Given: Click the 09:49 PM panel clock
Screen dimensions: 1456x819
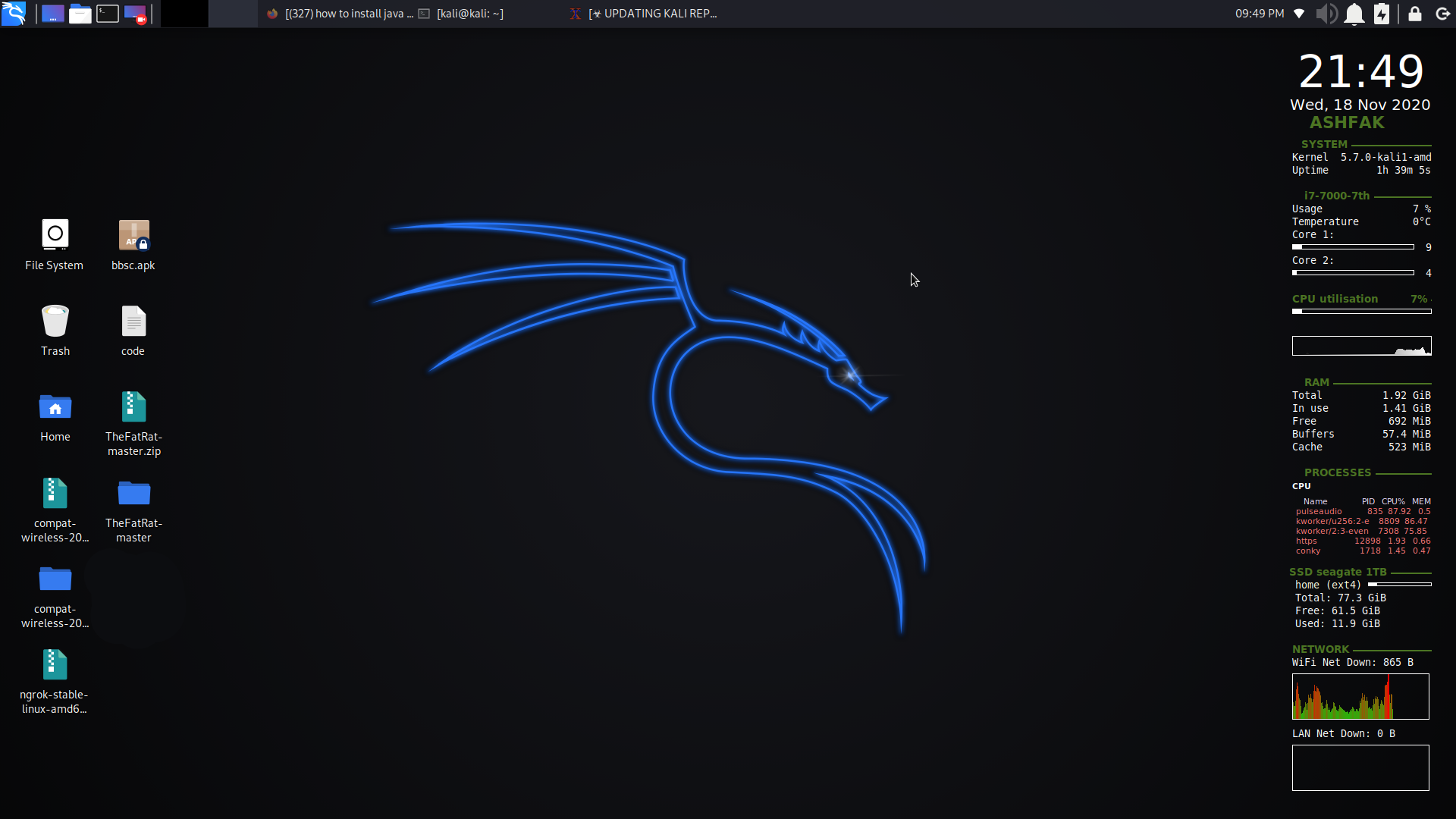Looking at the screenshot, I should point(1259,14).
